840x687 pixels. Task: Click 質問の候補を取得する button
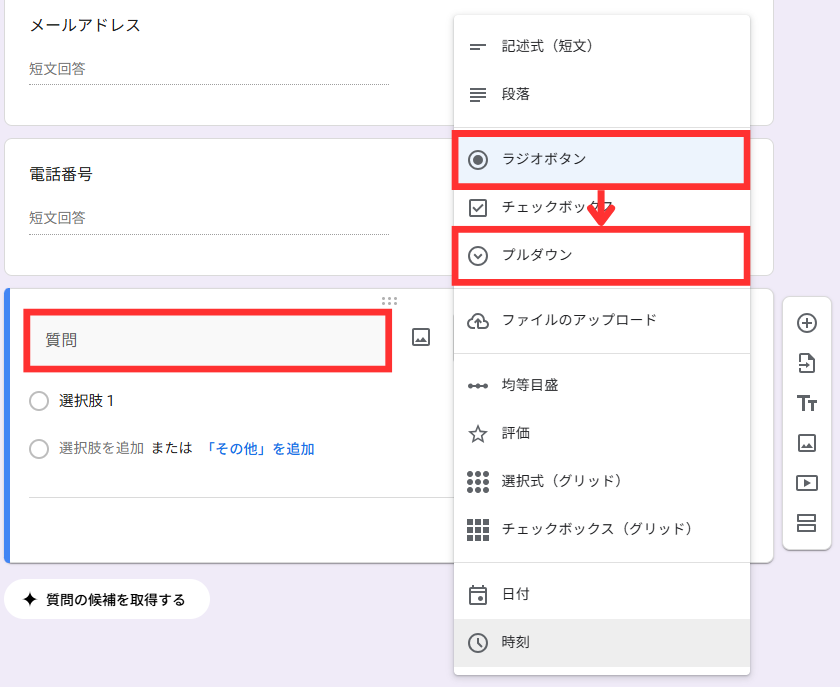coord(107,599)
